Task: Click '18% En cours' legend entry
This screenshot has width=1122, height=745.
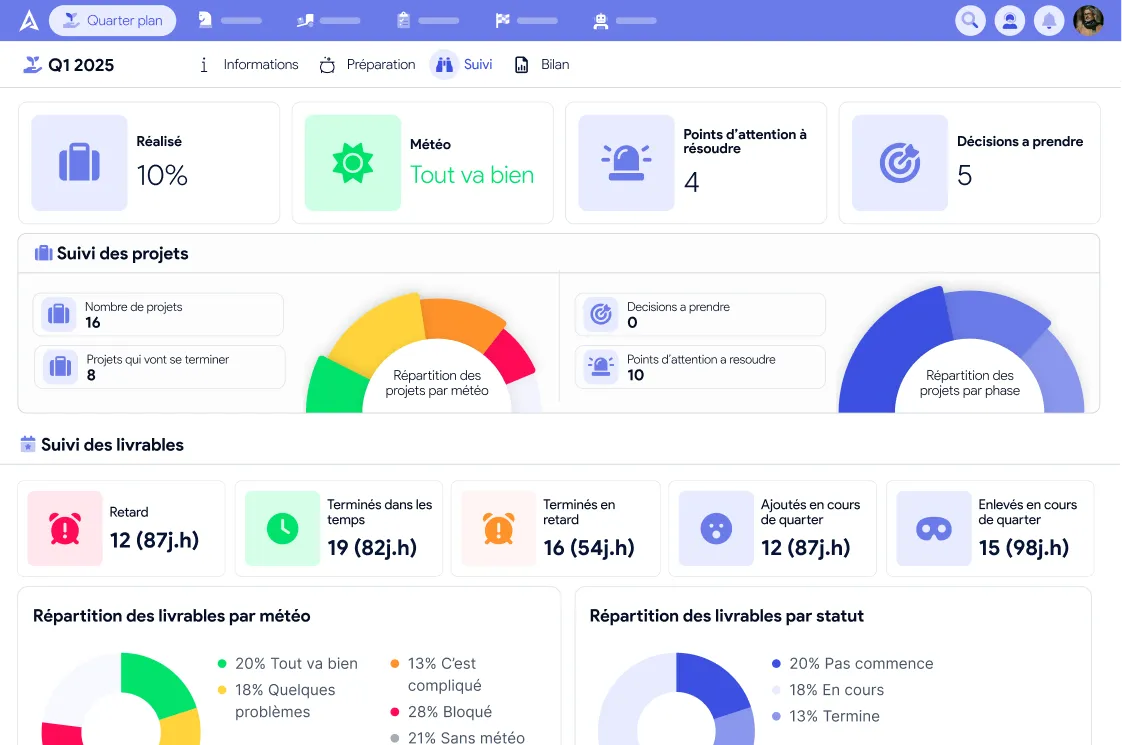Action: tap(828, 690)
